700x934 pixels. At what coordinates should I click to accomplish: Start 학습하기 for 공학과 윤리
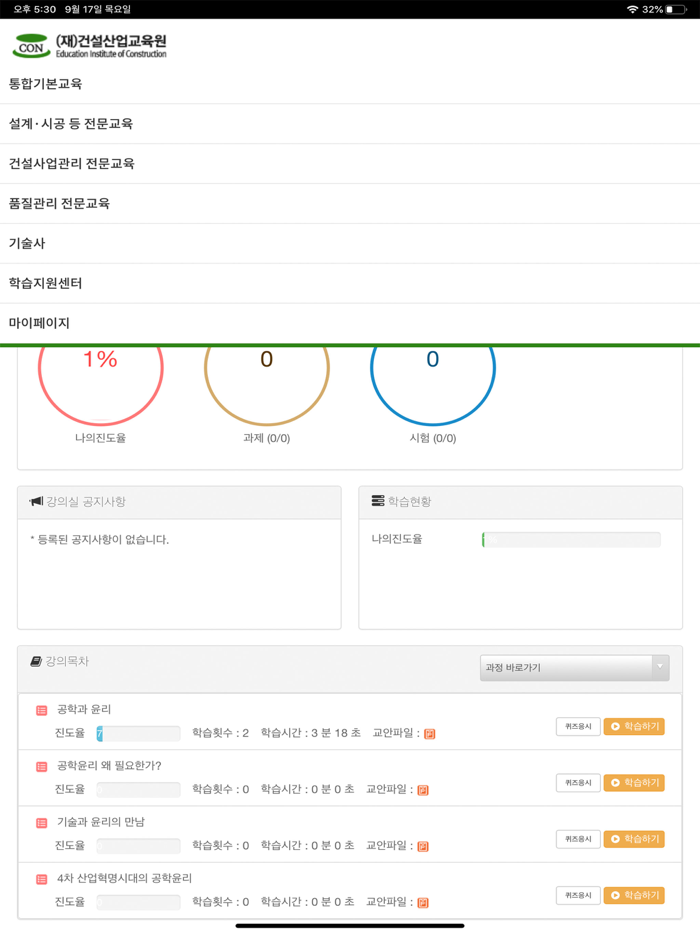pos(634,727)
